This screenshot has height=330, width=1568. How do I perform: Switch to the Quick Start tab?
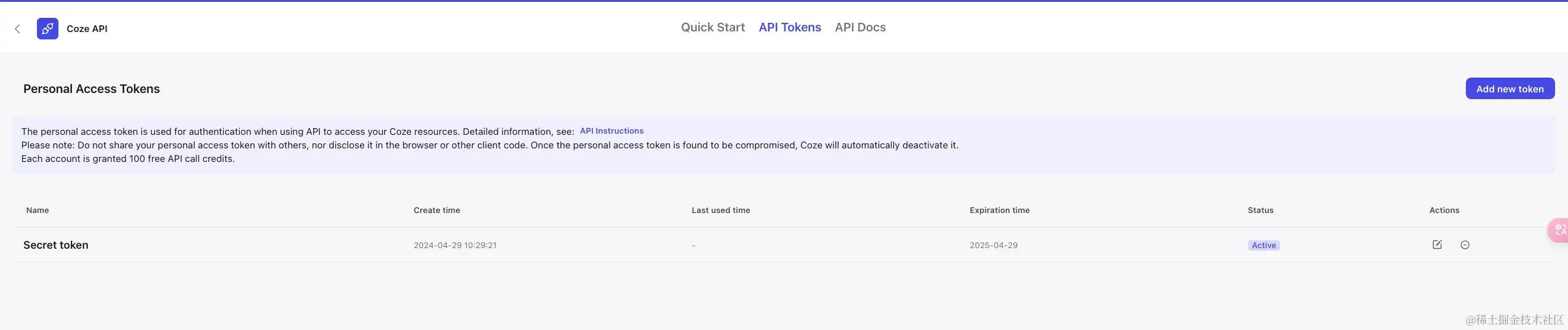(x=712, y=27)
